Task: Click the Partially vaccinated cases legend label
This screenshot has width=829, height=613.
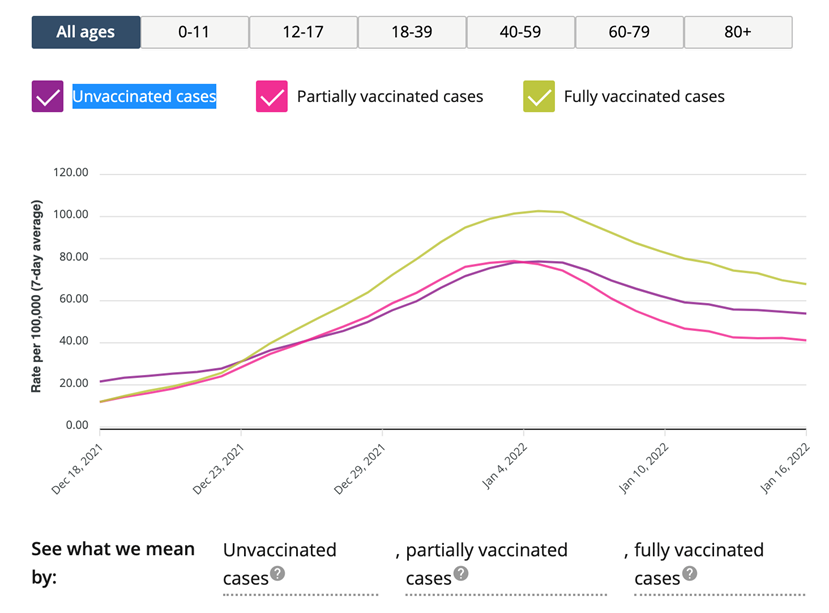Action: tap(390, 97)
